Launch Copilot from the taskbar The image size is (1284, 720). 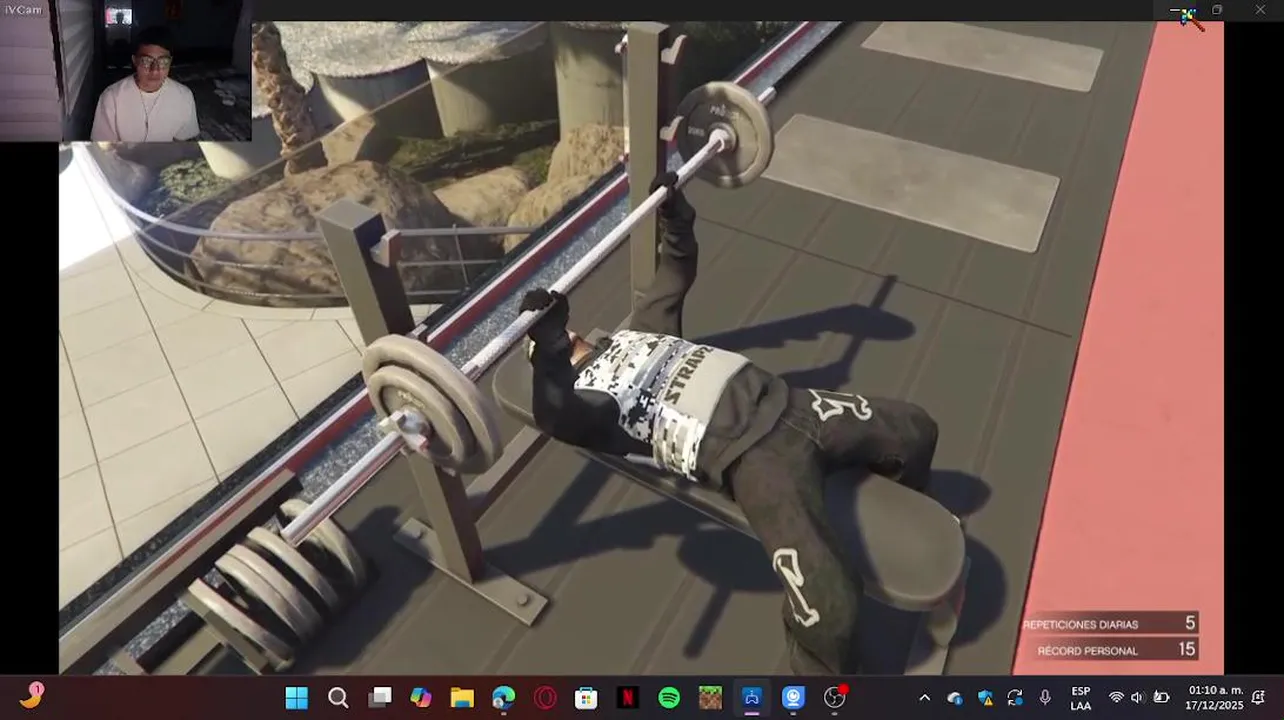click(x=421, y=697)
